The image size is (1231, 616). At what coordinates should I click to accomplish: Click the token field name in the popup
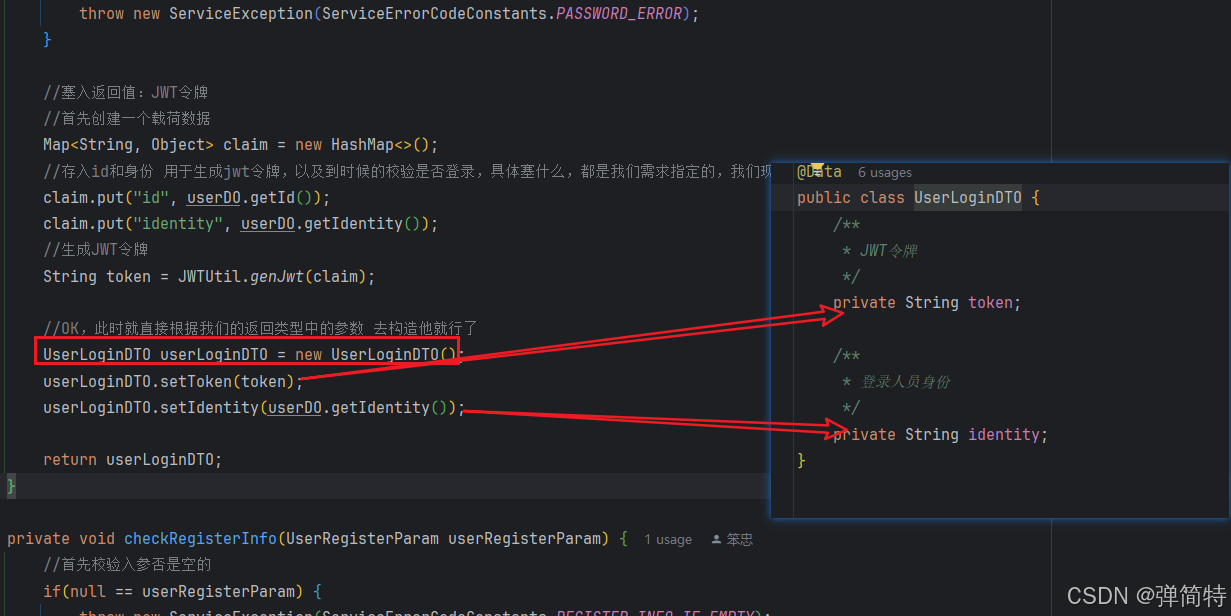point(991,302)
